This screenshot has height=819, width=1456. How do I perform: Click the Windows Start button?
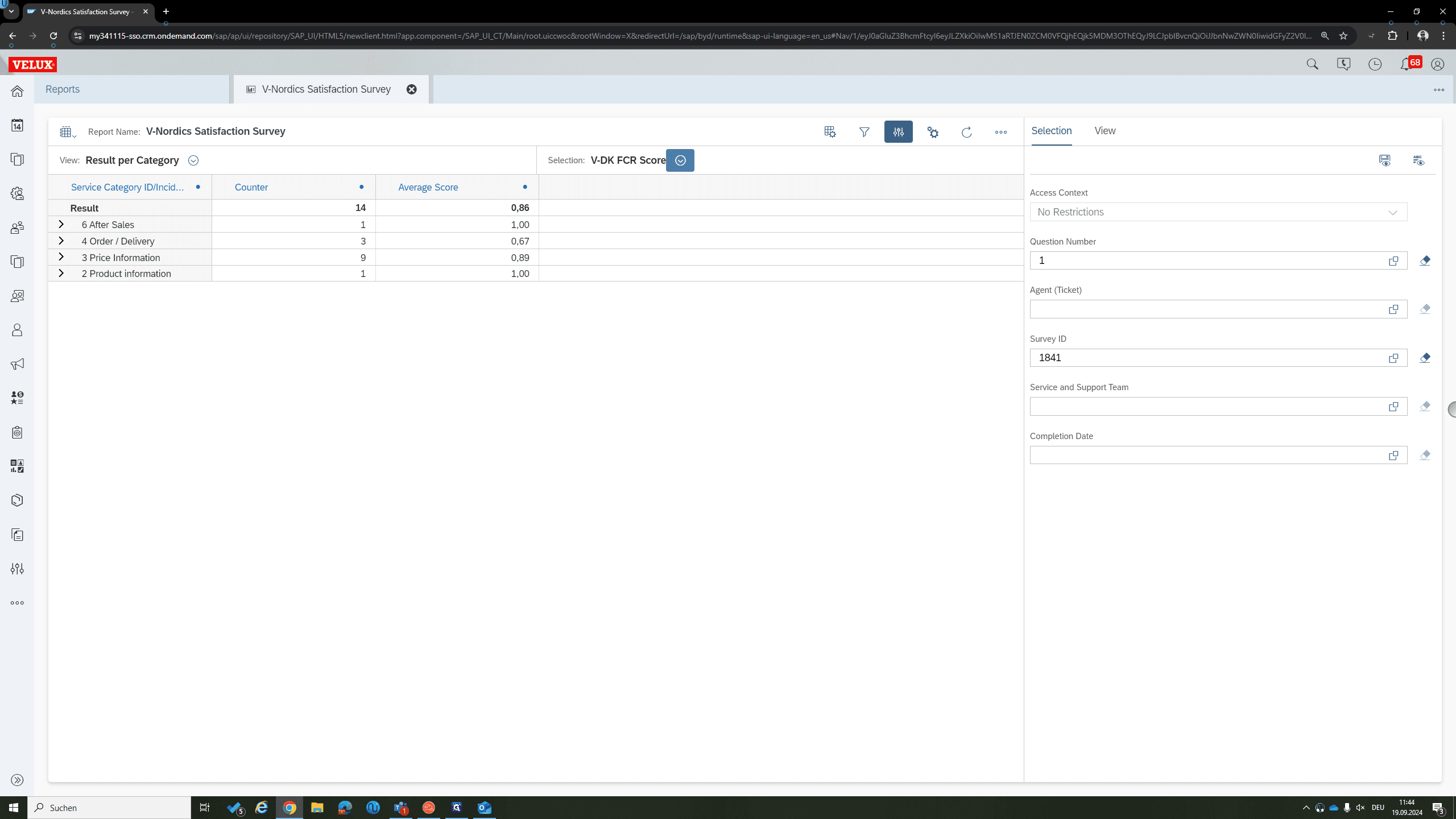click(x=14, y=808)
